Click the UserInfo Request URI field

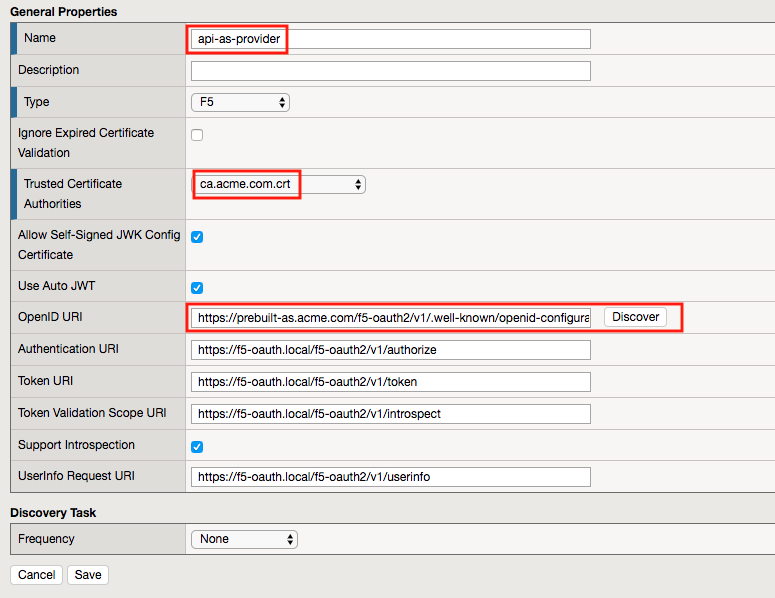tap(390, 477)
